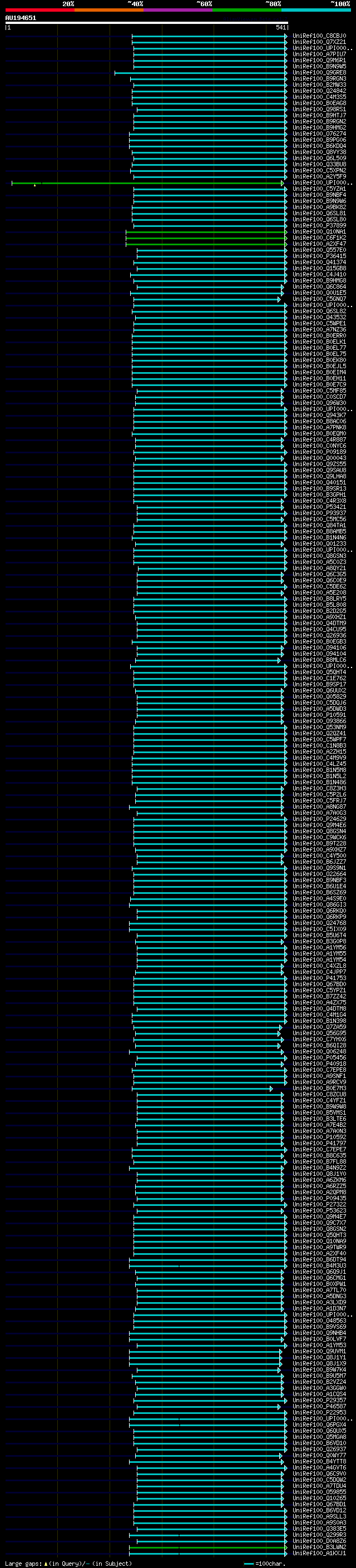The image size is (356, 1568).
Task: Select hit label UniRef100_Q6L509
Action: click(x=319, y=159)
